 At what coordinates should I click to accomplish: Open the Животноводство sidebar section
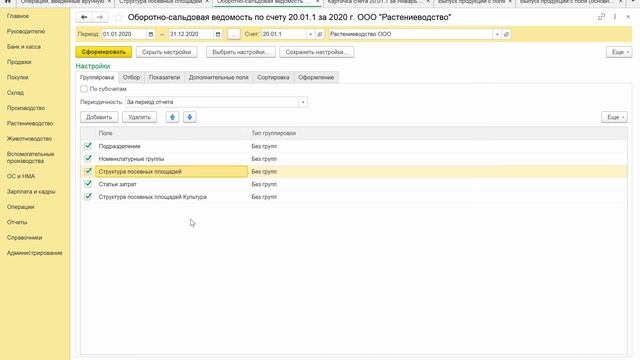(x=29, y=139)
